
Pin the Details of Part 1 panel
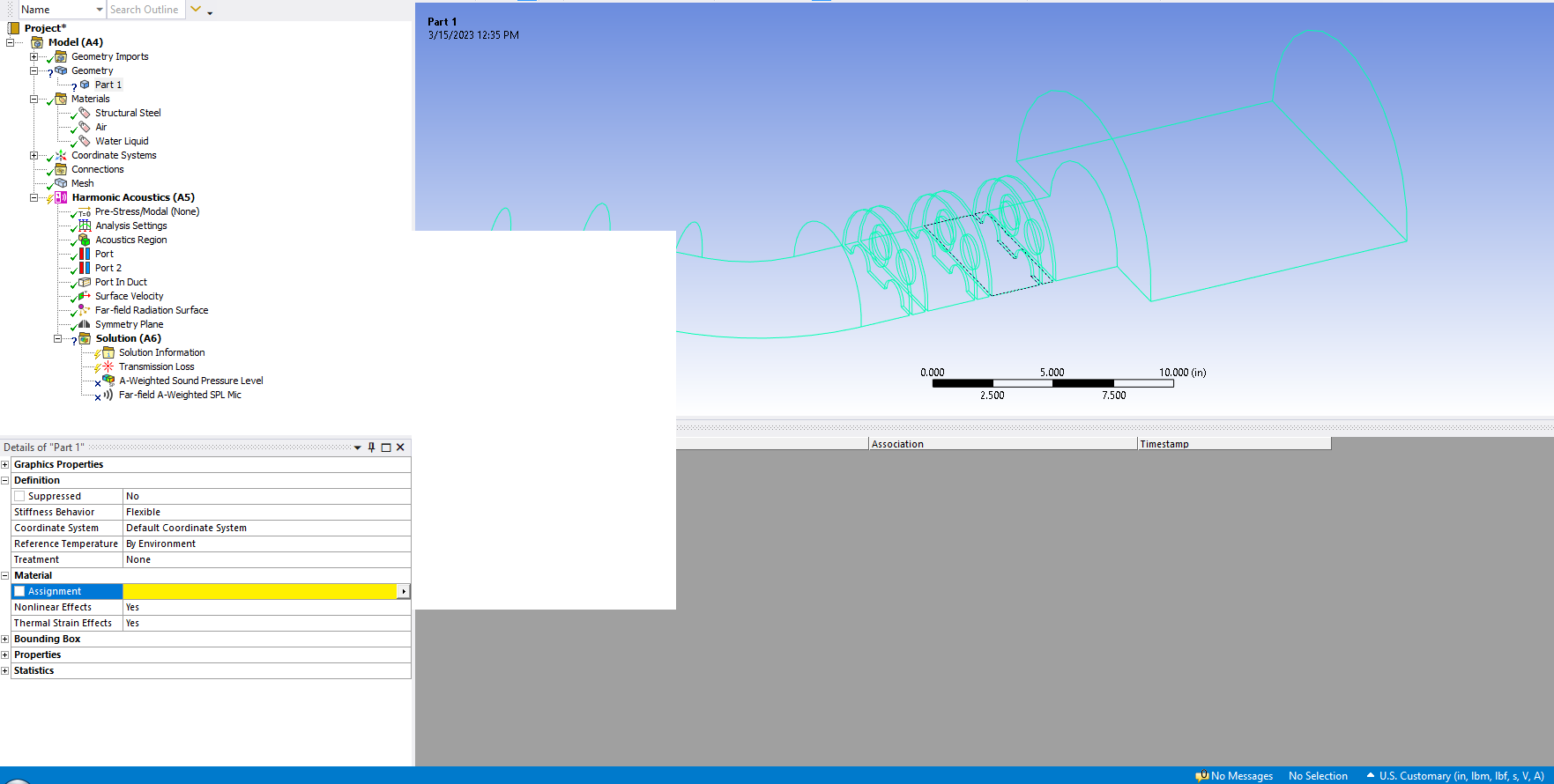pos(371,447)
